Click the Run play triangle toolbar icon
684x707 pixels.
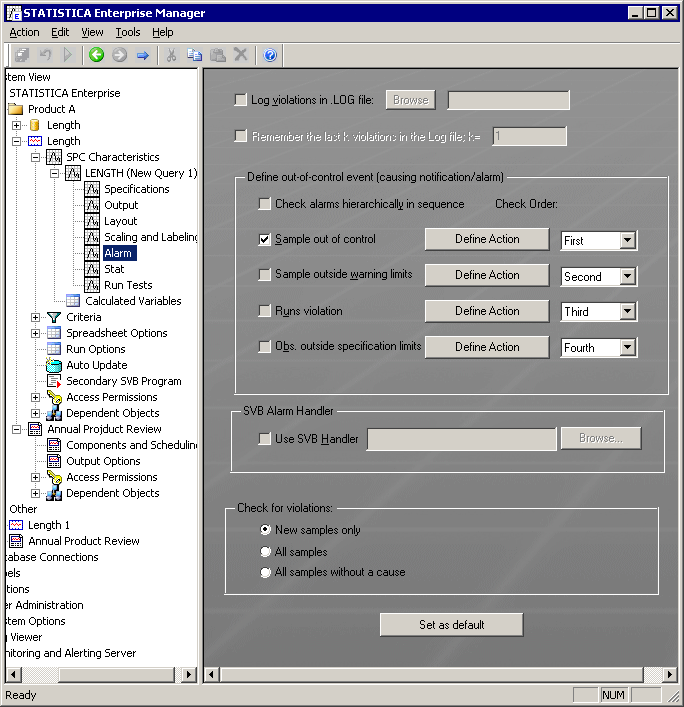(68, 55)
